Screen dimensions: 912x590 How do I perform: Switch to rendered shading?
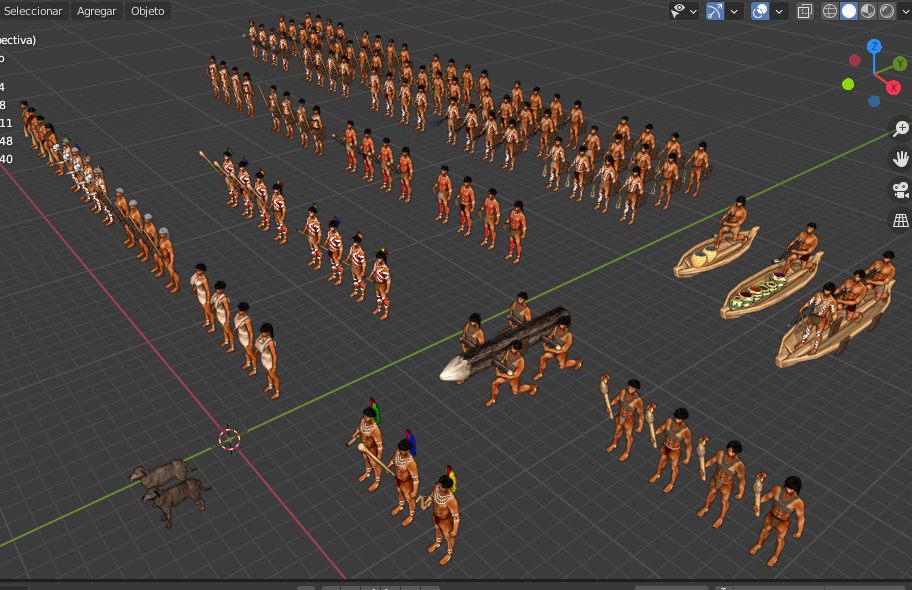point(887,11)
